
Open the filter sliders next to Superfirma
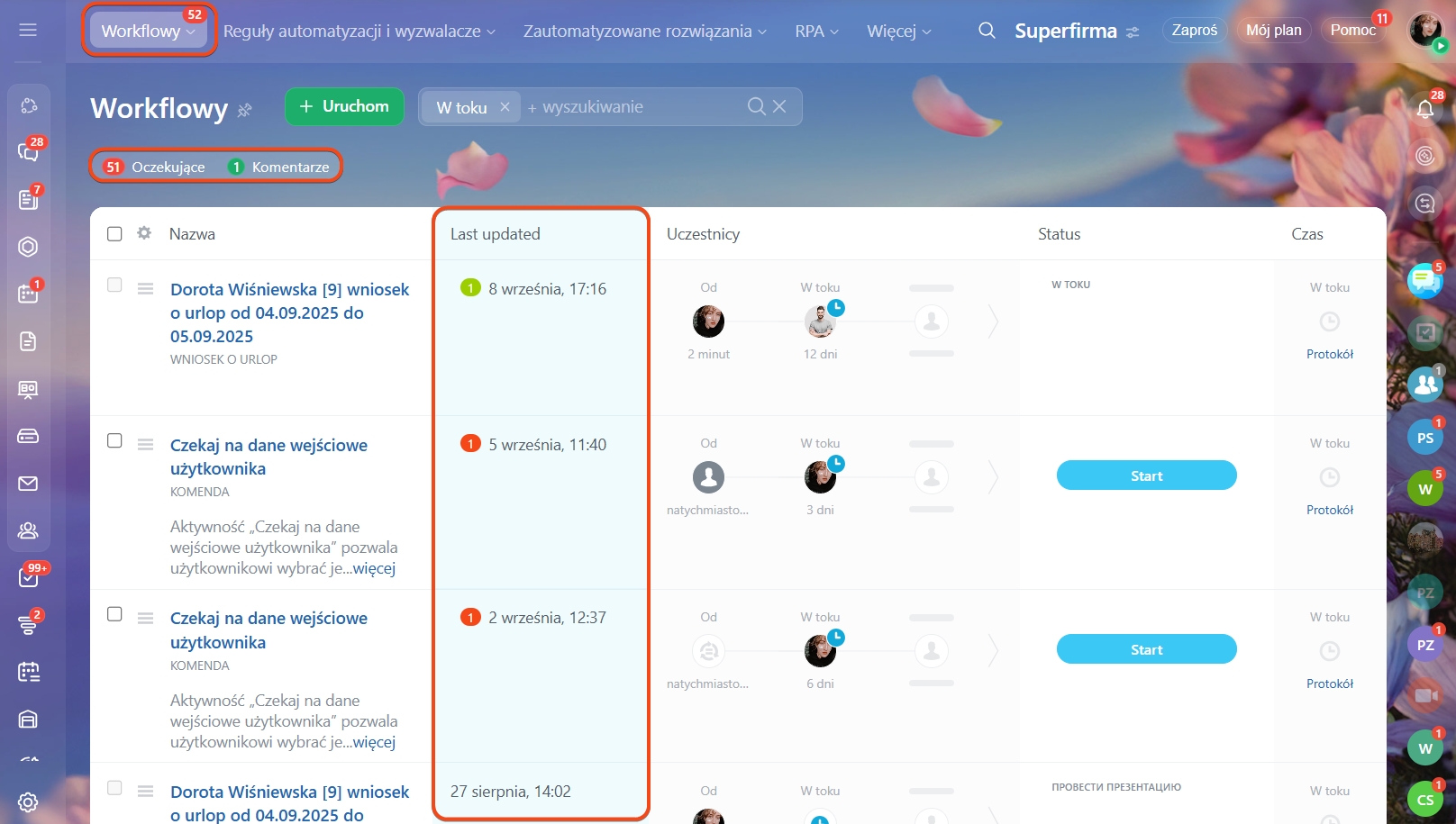(1133, 32)
